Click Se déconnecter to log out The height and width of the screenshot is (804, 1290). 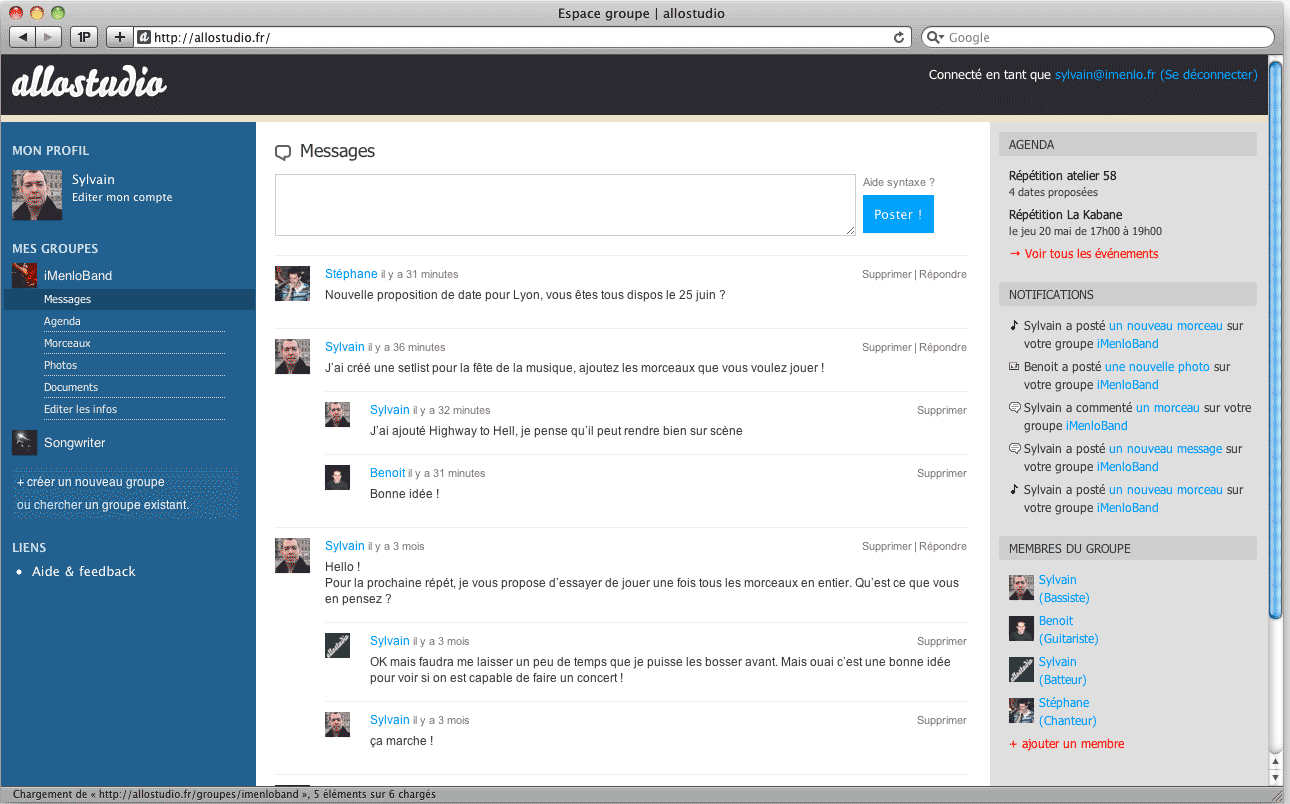(x=1209, y=75)
